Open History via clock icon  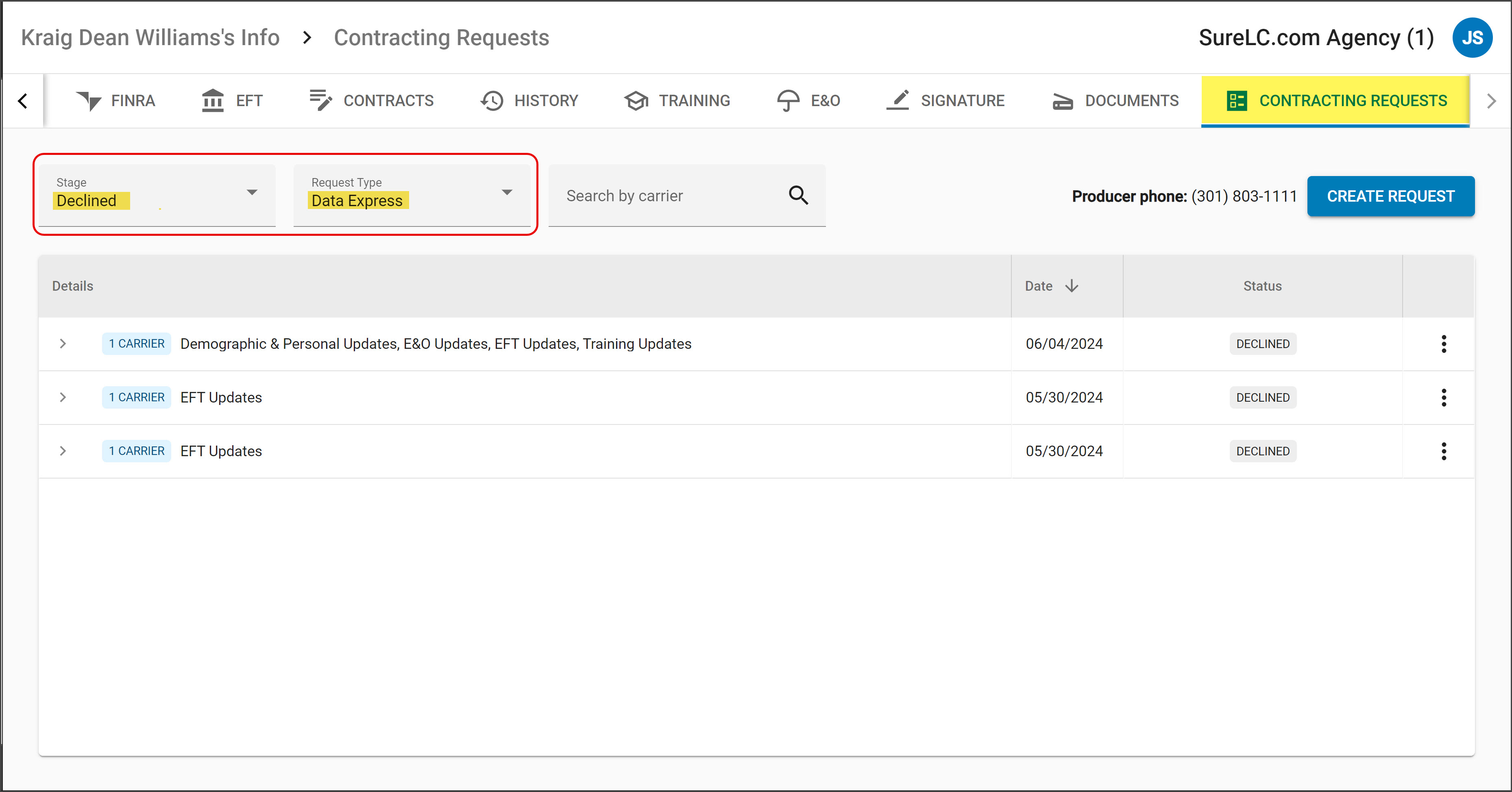(491, 100)
